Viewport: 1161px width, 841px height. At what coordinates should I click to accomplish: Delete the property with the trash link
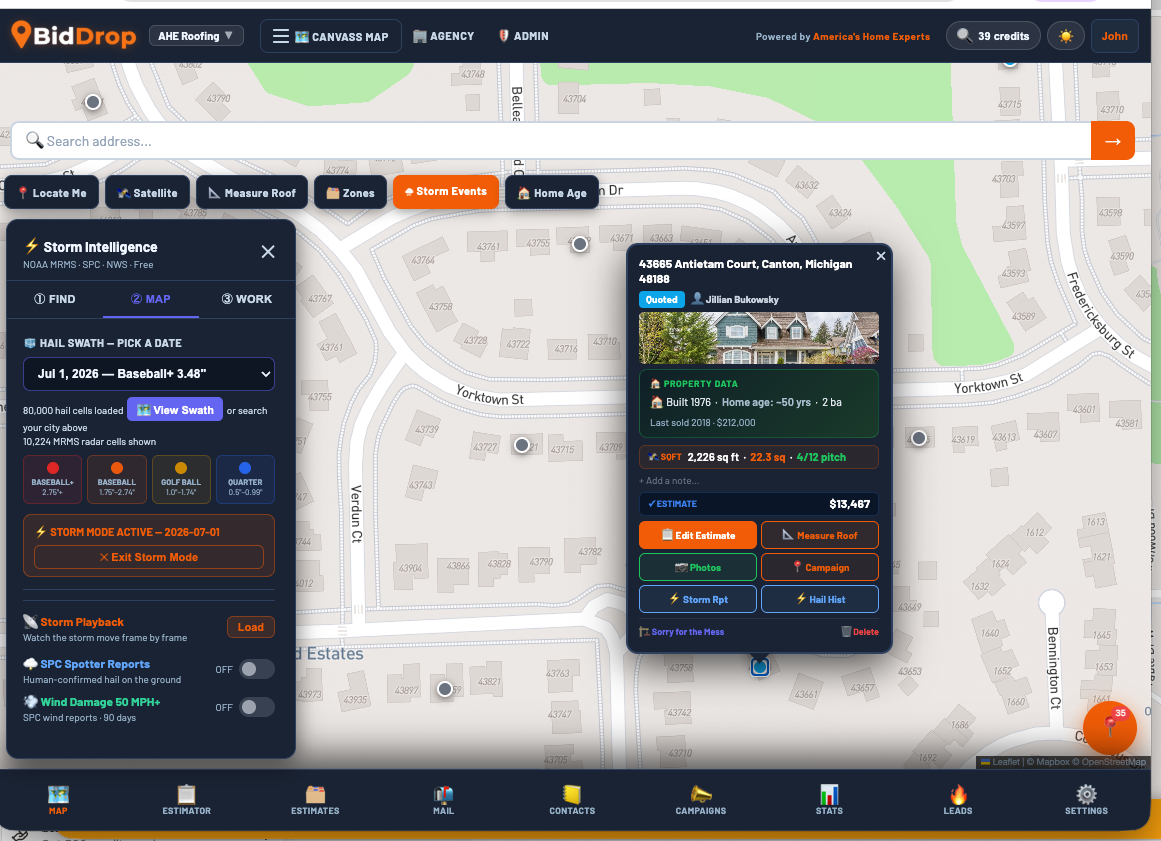tap(860, 631)
